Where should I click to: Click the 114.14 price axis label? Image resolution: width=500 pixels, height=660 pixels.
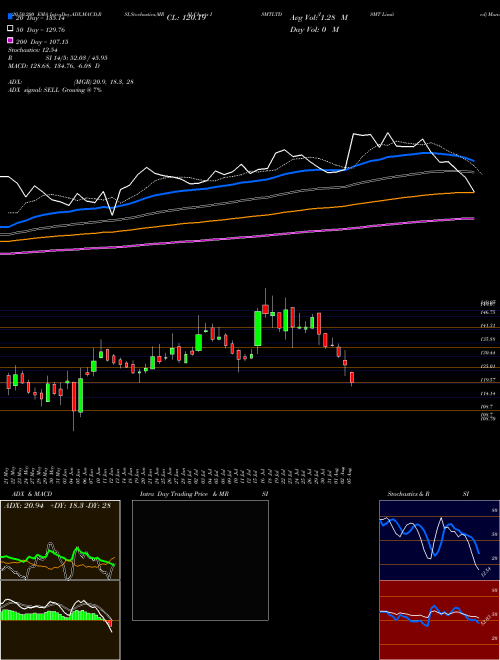488,394
